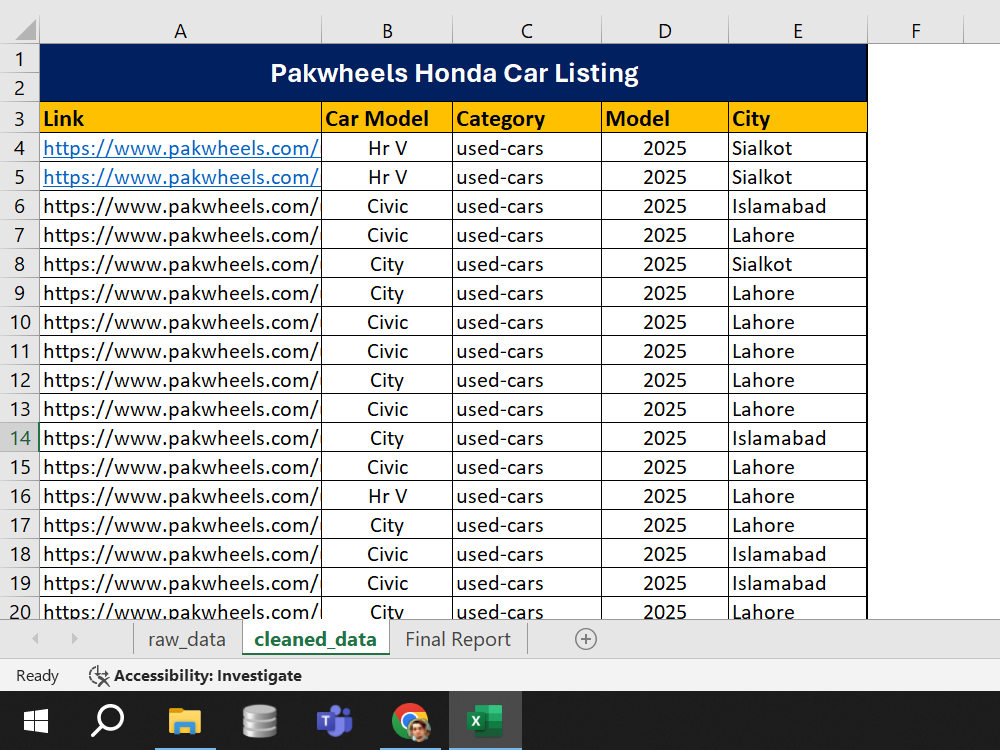Click Select All corner triangle

[26, 31]
